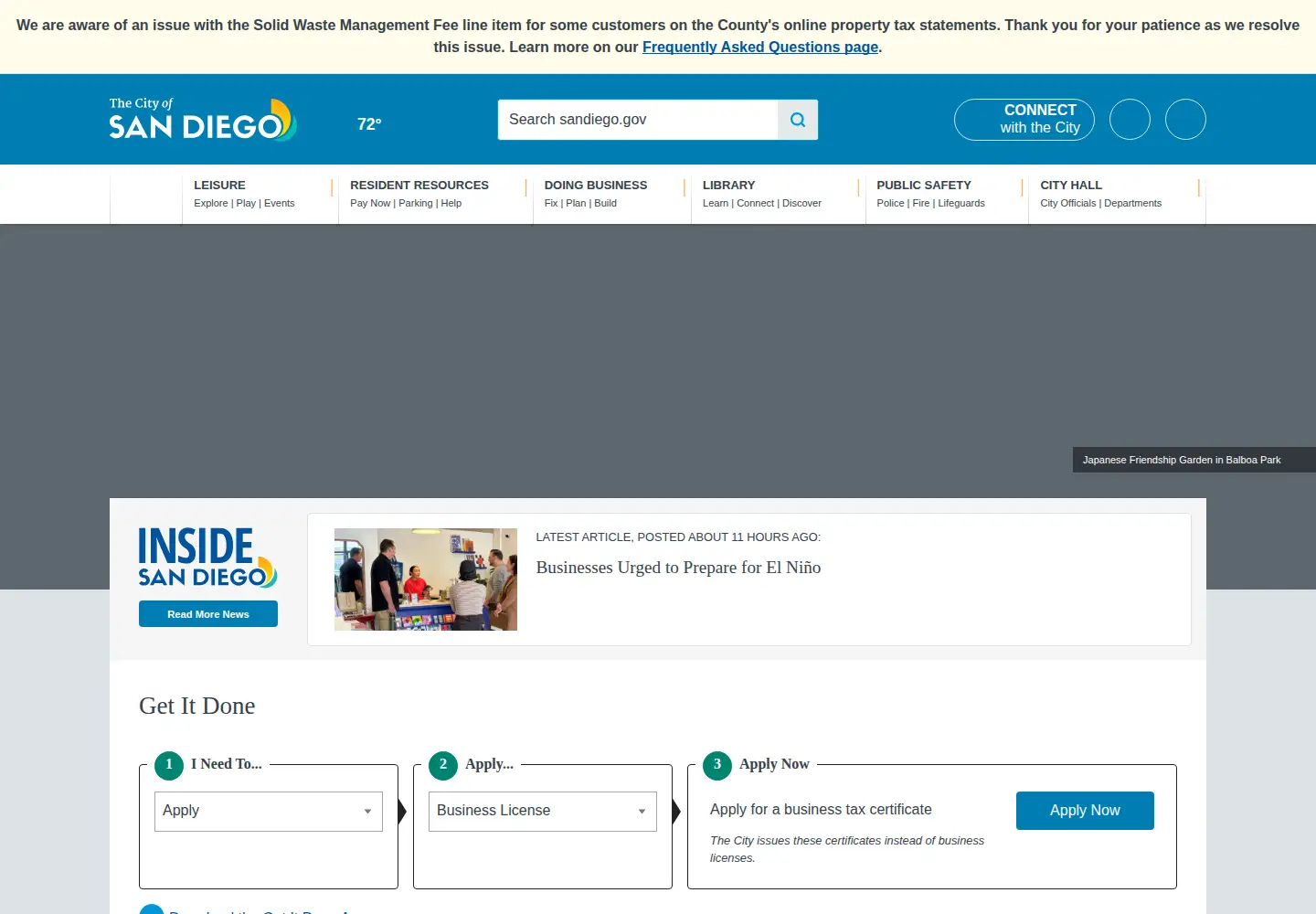The height and width of the screenshot is (914, 1316).
Task: Click the Inside San Diego logo
Action: pos(207,558)
